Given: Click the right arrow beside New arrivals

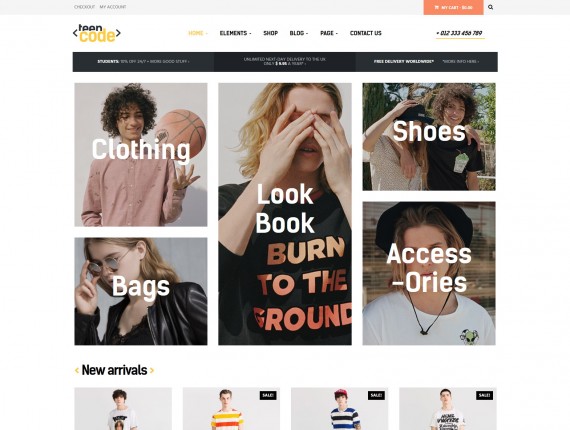Looking at the screenshot, I should (152, 371).
